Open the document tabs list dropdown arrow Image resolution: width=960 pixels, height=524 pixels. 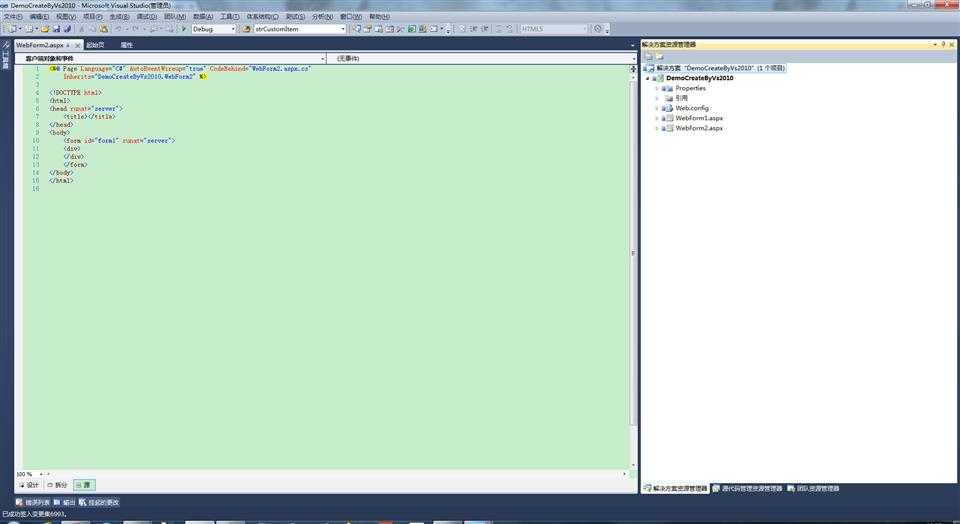coord(632,45)
